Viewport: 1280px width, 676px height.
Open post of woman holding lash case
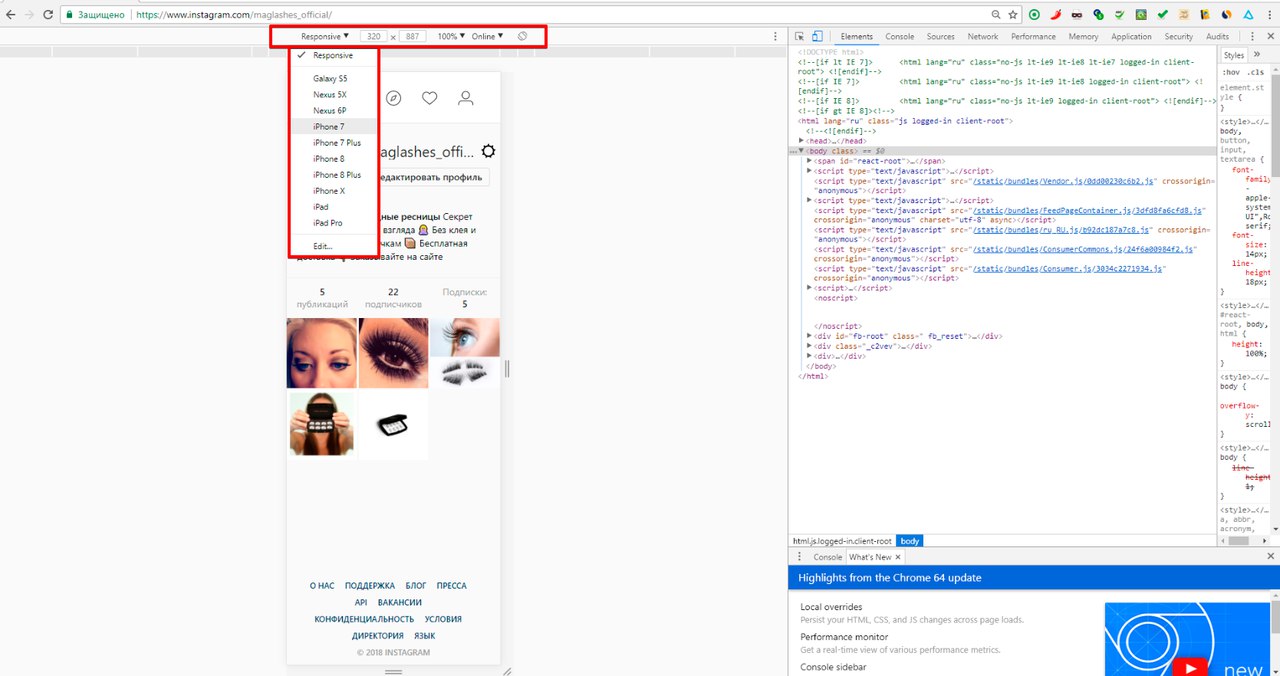(322, 425)
